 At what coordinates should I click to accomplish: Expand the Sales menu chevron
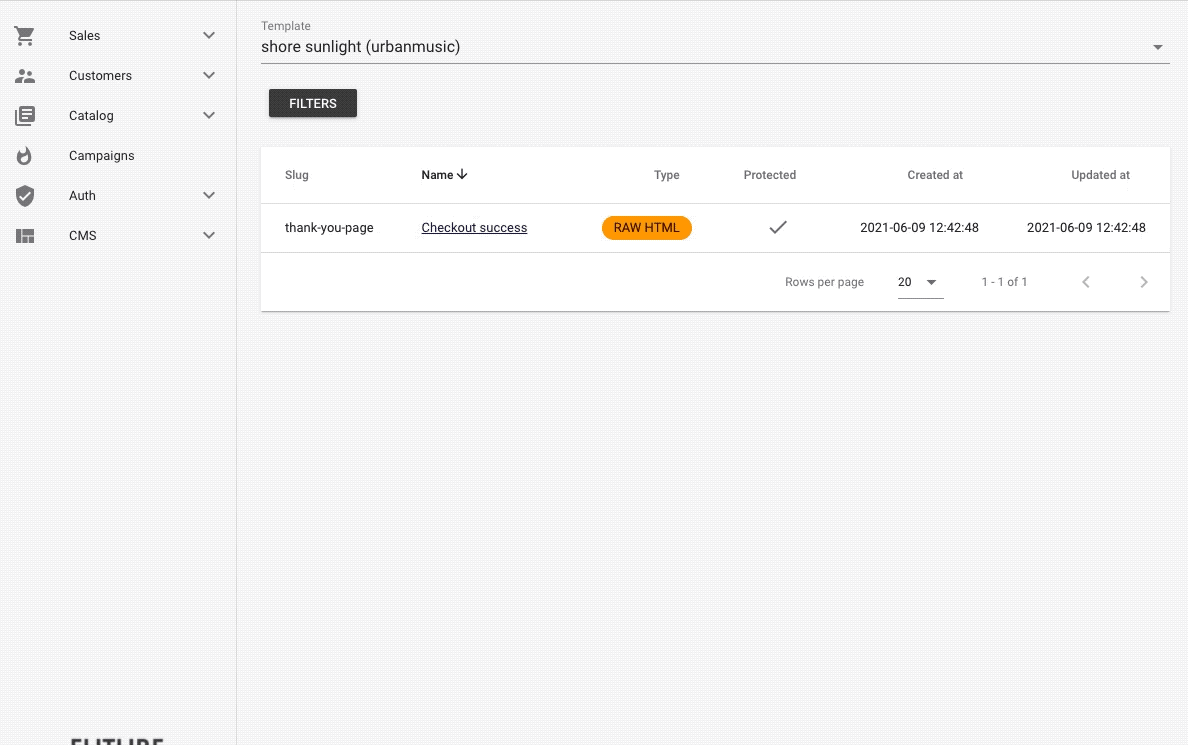(x=209, y=36)
